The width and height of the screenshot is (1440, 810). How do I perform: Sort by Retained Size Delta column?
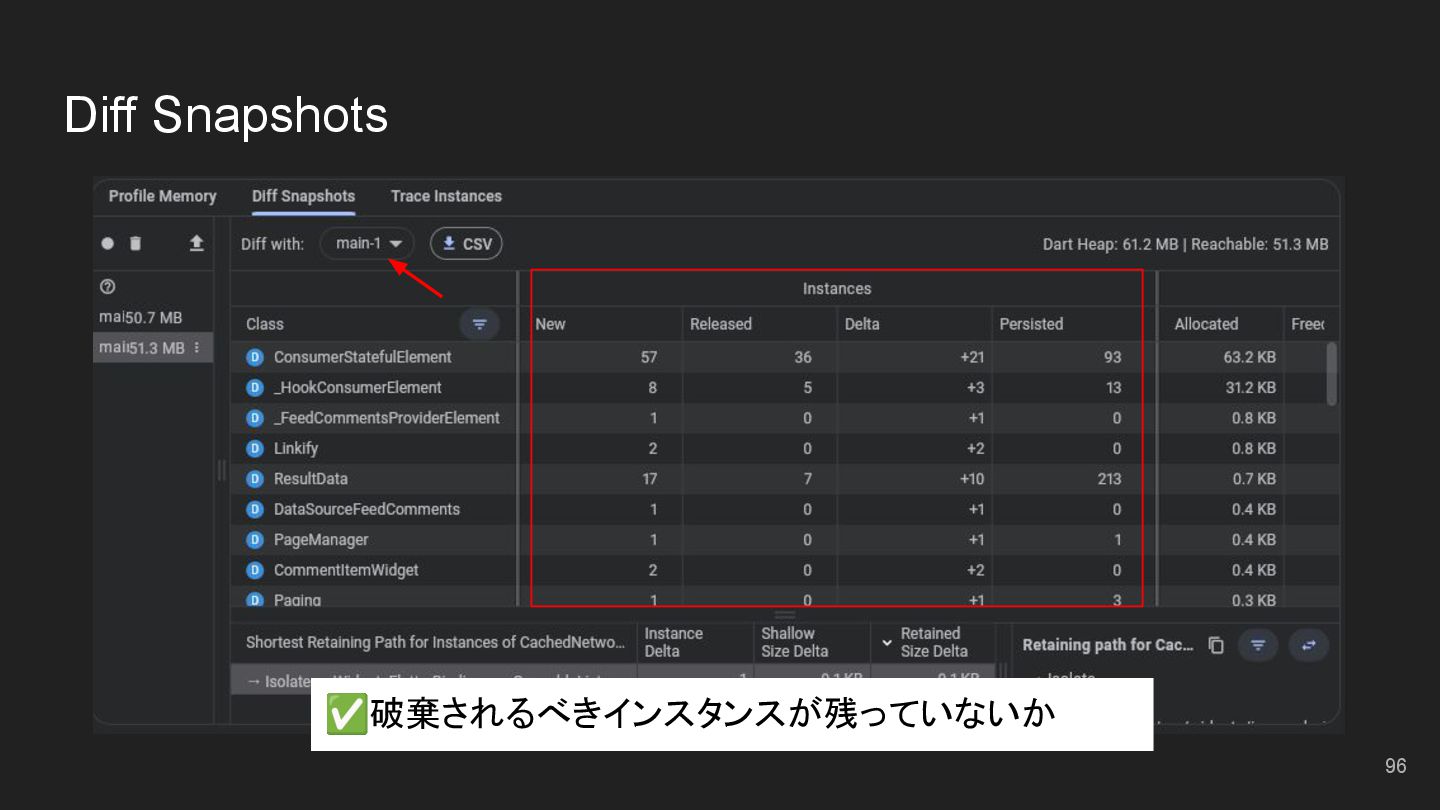point(932,642)
